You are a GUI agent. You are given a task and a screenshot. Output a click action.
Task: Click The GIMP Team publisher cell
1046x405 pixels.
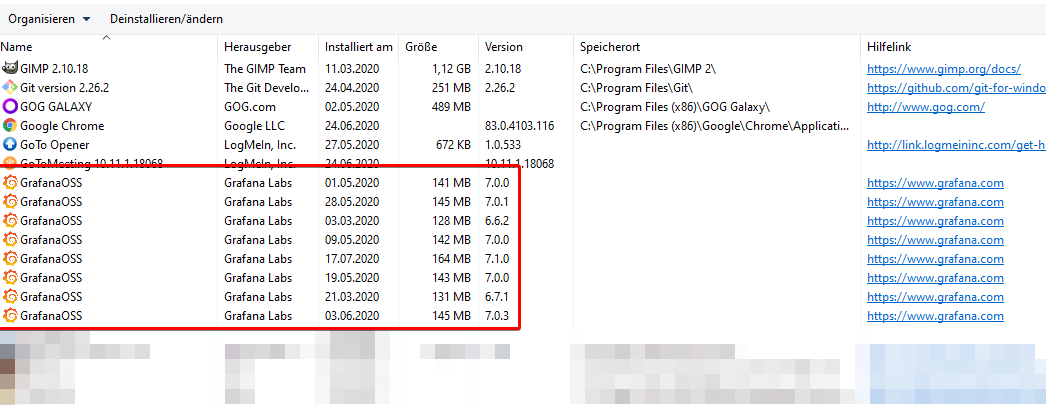265,69
